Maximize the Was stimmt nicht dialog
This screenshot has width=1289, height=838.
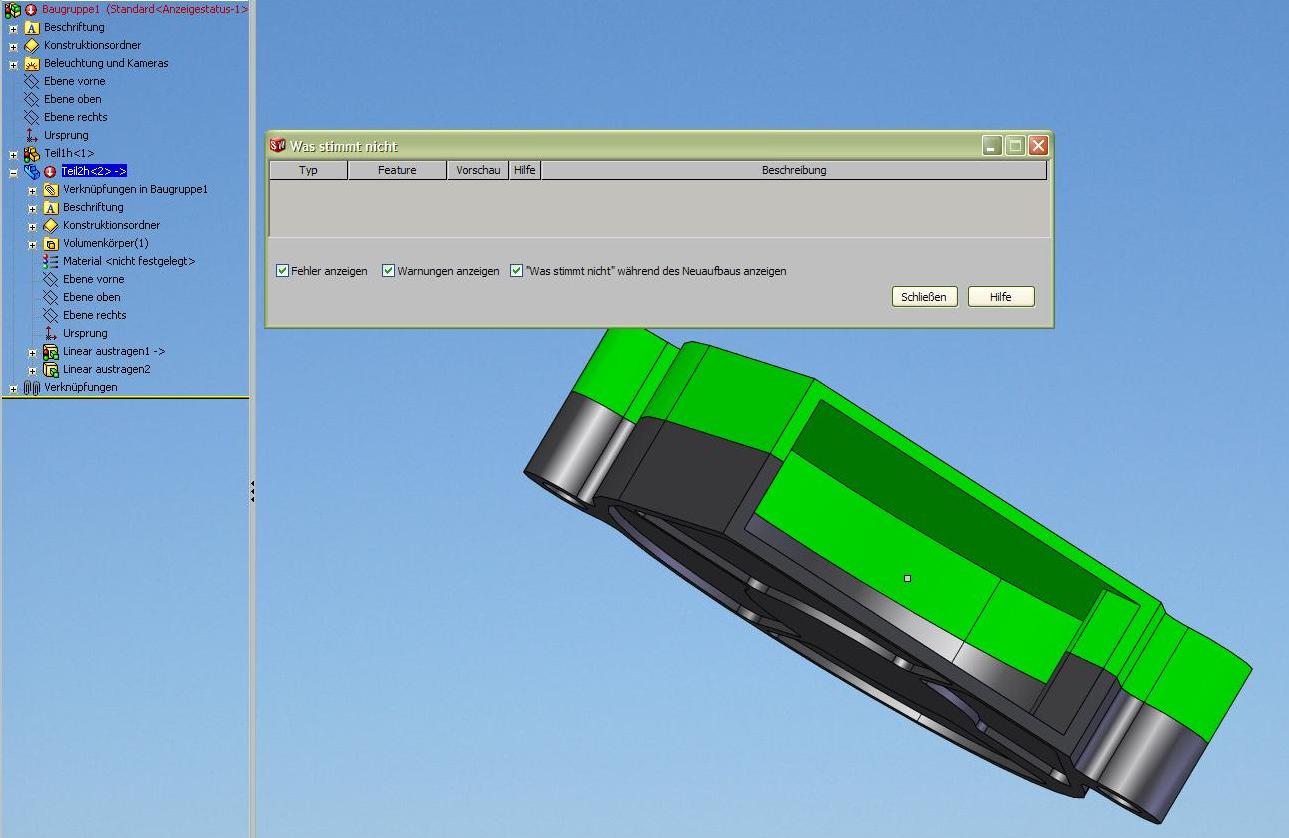tap(1015, 146)
